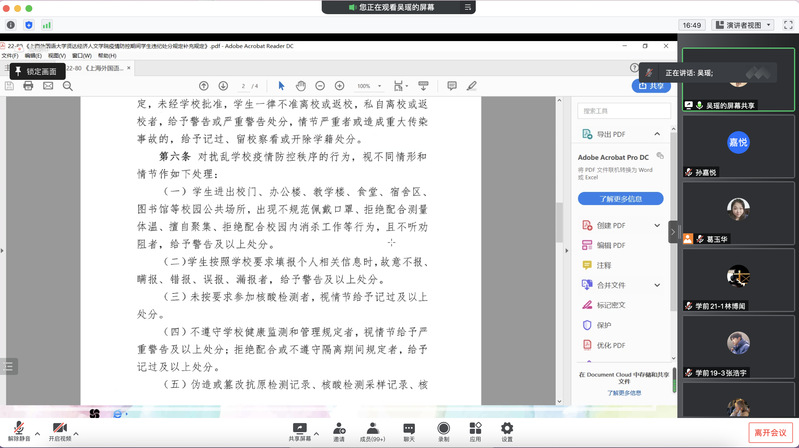Expand share options arrow beside 共享屏幕
Screen dimensions: 799x448
coord(316,434)
